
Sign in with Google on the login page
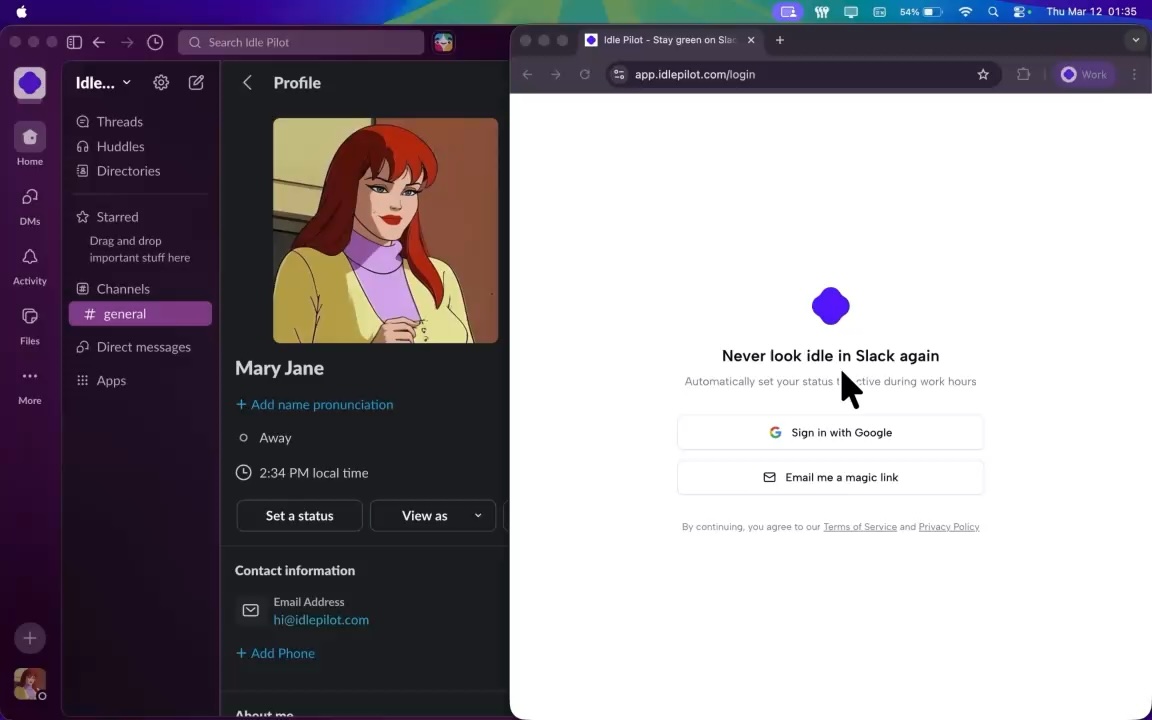point(830,432)
